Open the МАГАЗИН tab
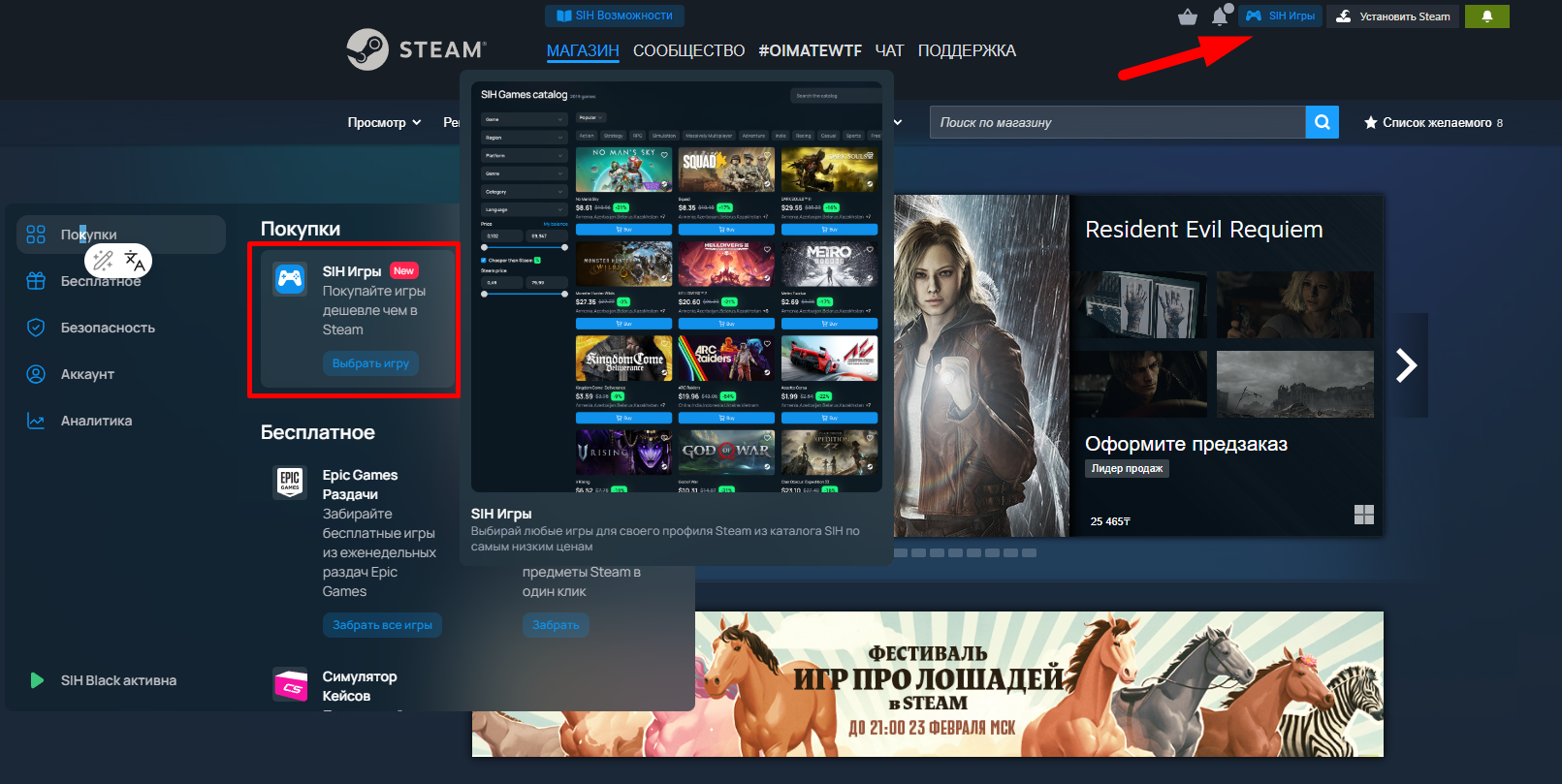1562x784 pixels. pos(583,50)
